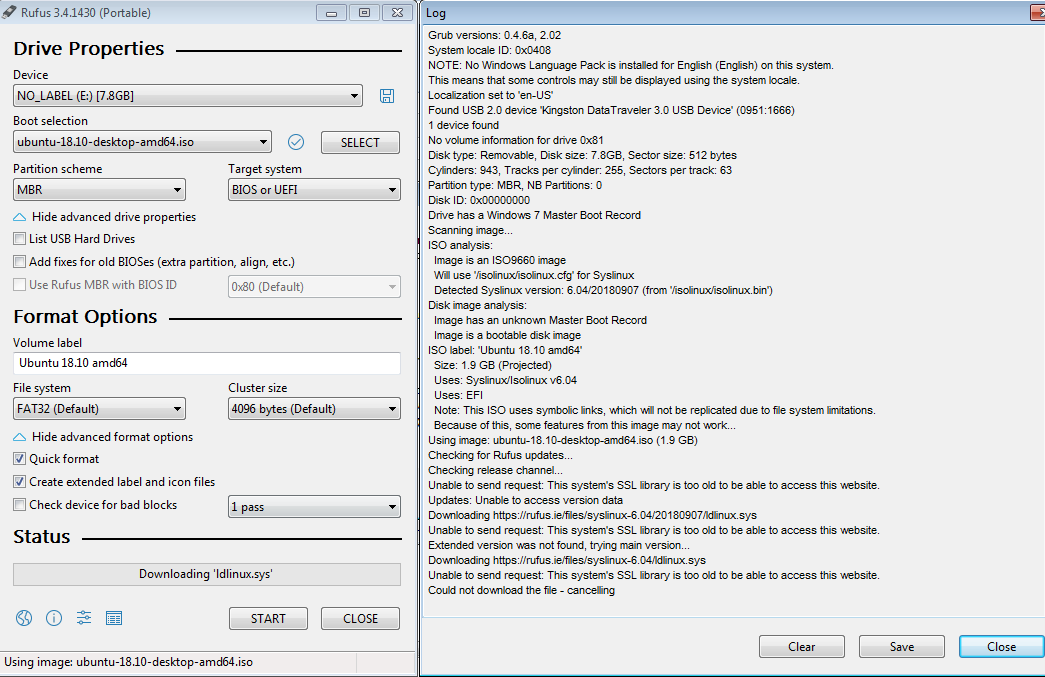Click log line 'ISO label: Ubuntu 18.10 amd64'
The image size is (1045, 677).
(x=505, y=350)
